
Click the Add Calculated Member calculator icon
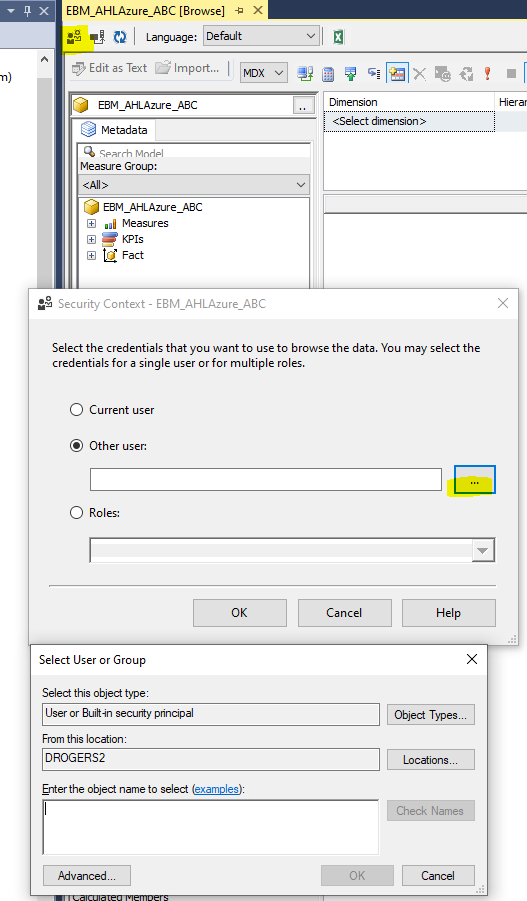[328, 74]
